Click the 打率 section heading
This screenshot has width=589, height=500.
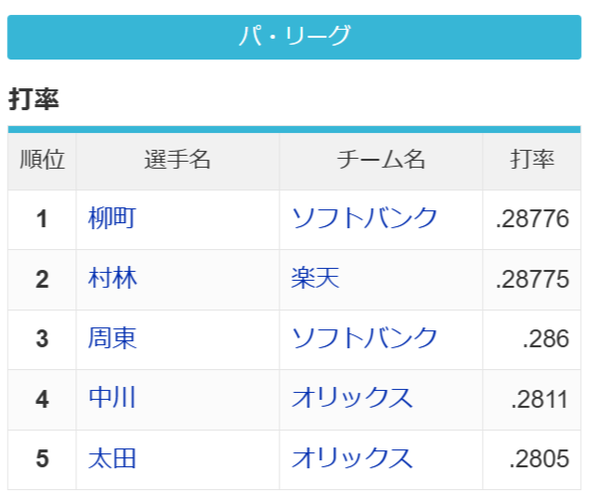point(34,99)
